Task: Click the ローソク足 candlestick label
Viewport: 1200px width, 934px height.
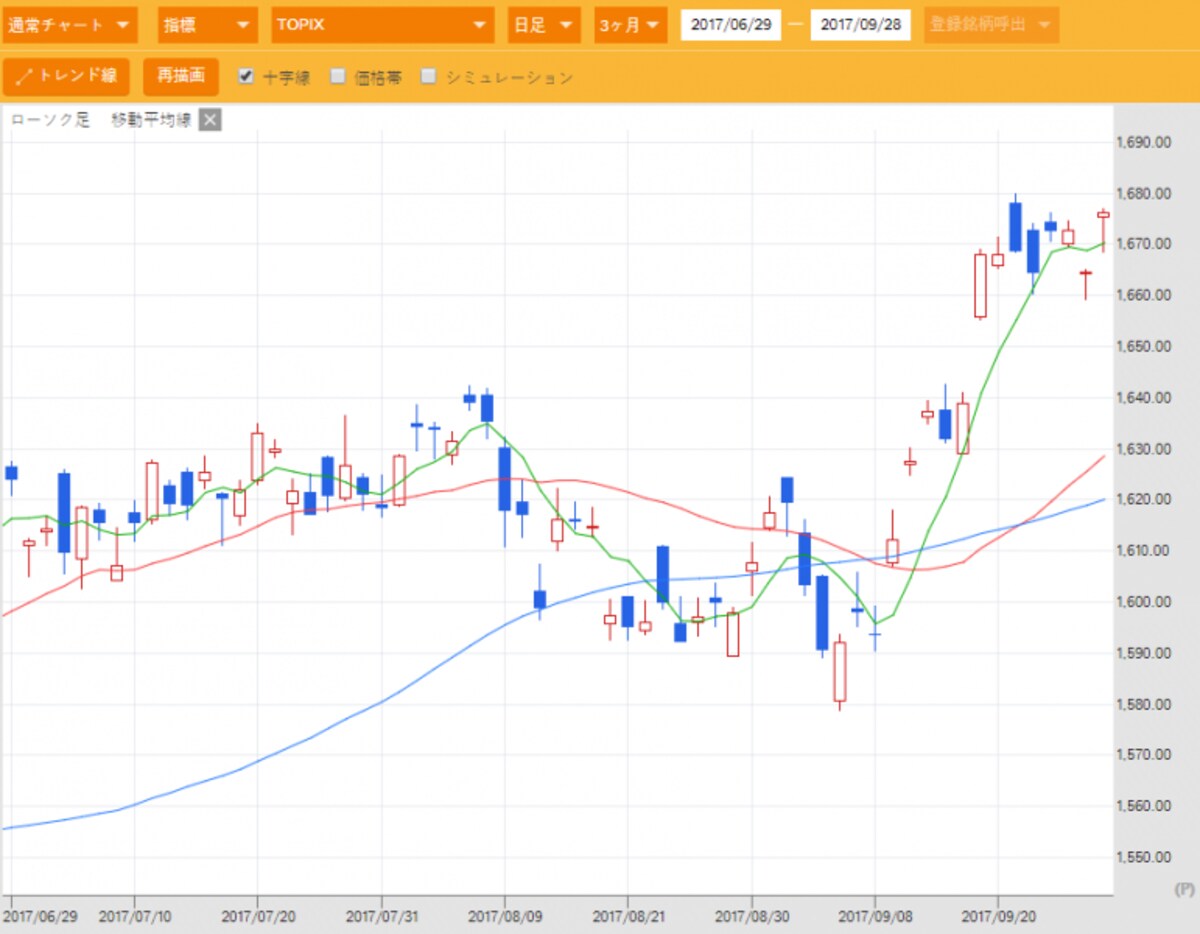Action: click(x=50, y=121)
